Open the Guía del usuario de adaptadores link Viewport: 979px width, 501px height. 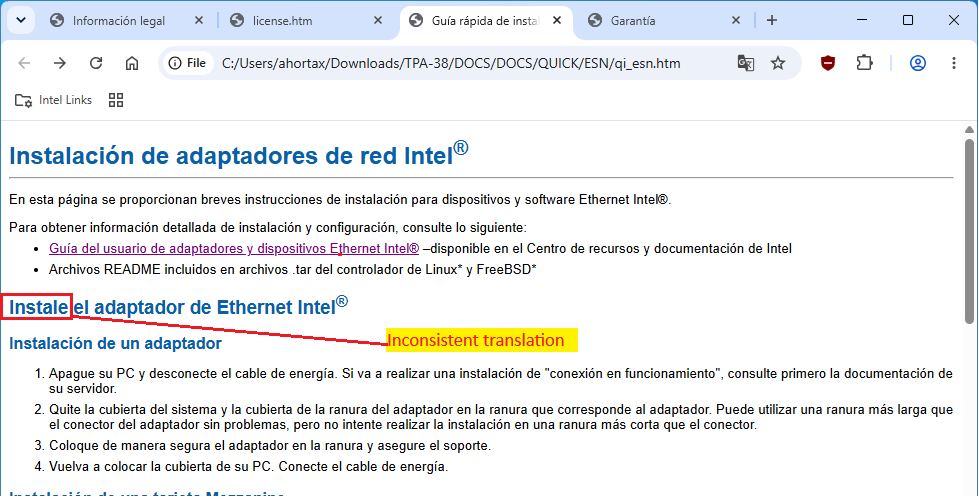point(234,249)
